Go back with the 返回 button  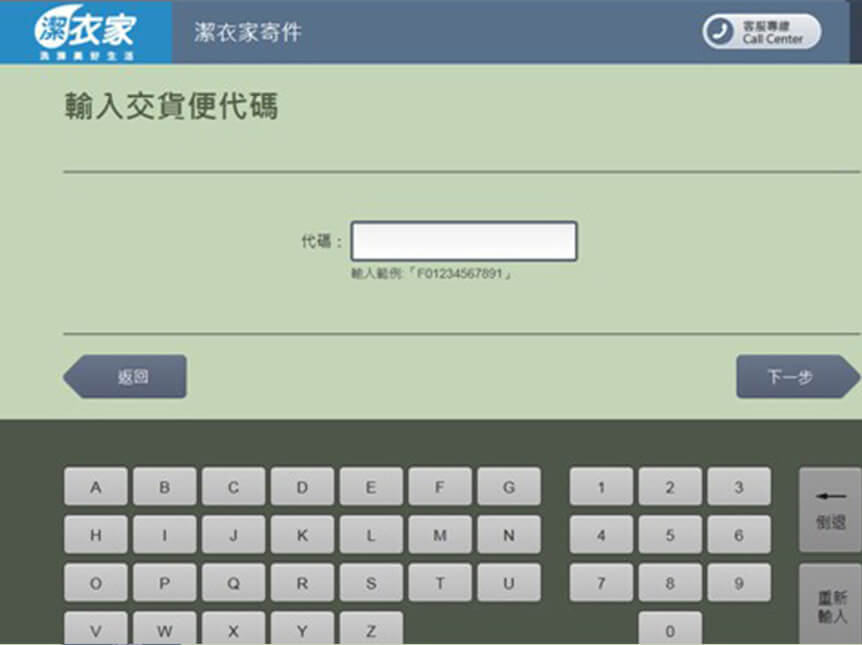click(x=126, y=377)
